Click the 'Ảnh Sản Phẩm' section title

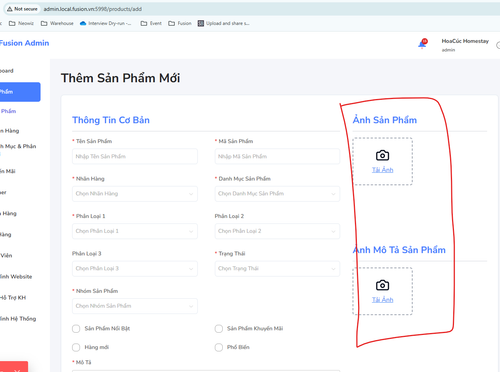(385, 120)
